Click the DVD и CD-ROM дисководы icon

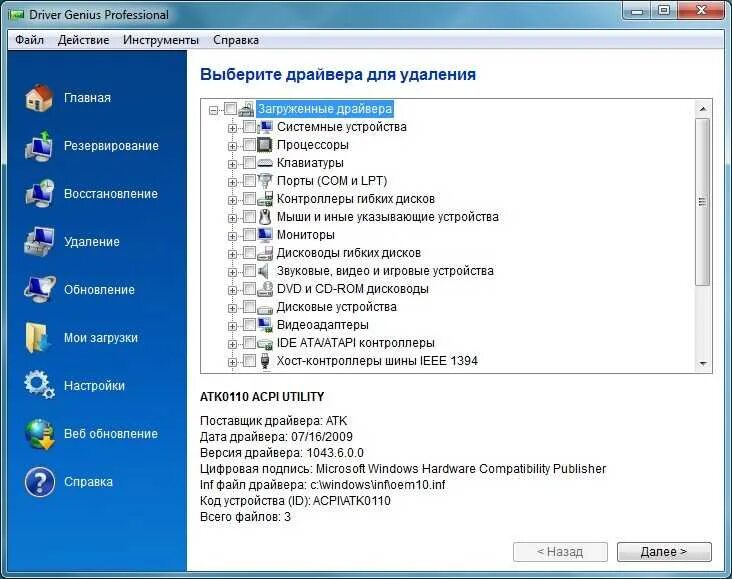[x=265, y=289]
